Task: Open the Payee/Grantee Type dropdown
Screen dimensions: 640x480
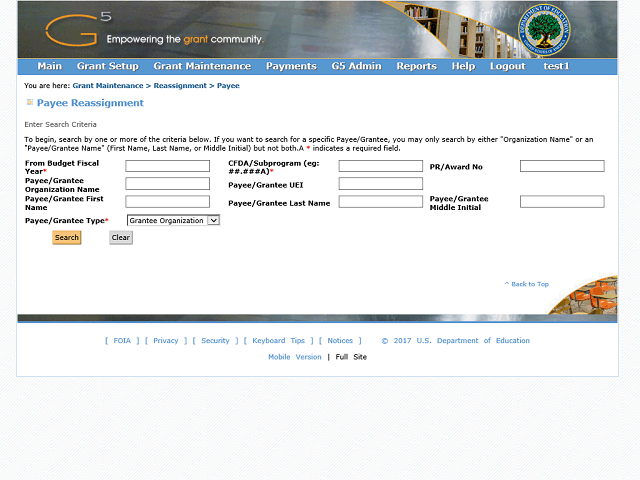Action: click(173, 220)
